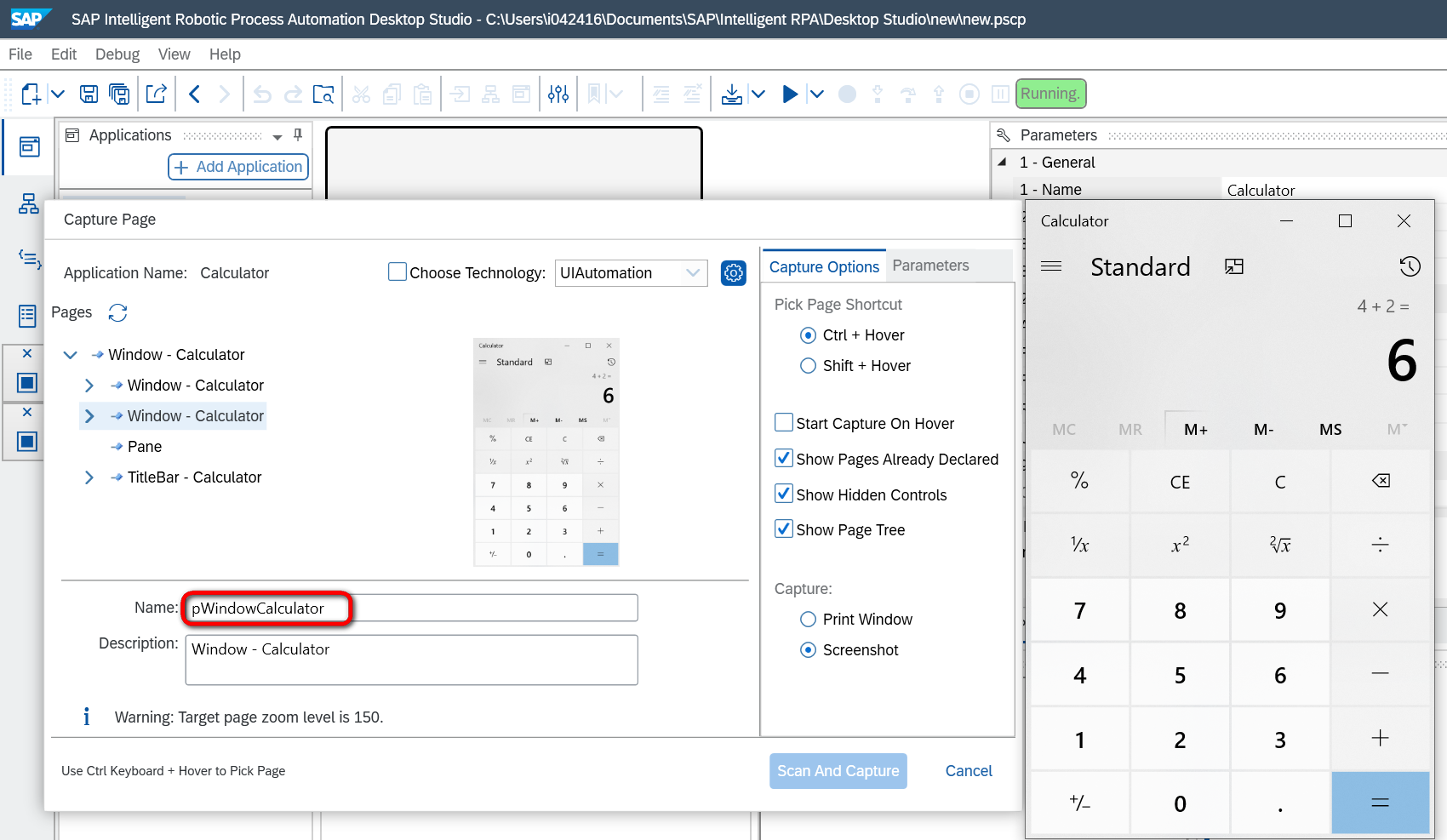Open the Debug menu
The width and height of the screenshot is (1447, 840).
pos(117,54)
